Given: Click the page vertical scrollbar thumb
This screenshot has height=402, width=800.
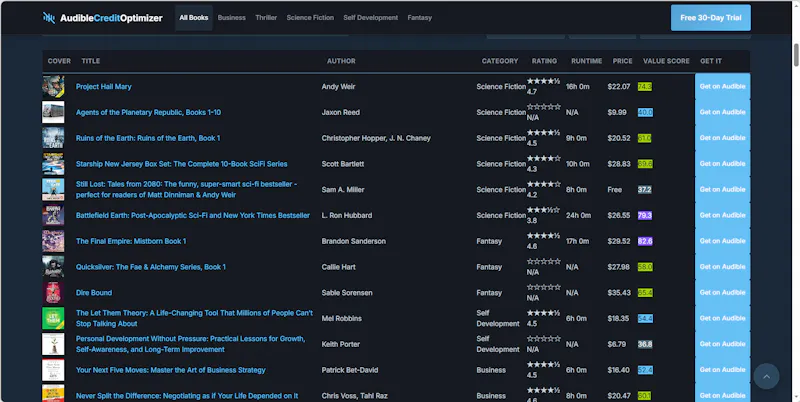Looking at the screenshot, I should [795, 55].
